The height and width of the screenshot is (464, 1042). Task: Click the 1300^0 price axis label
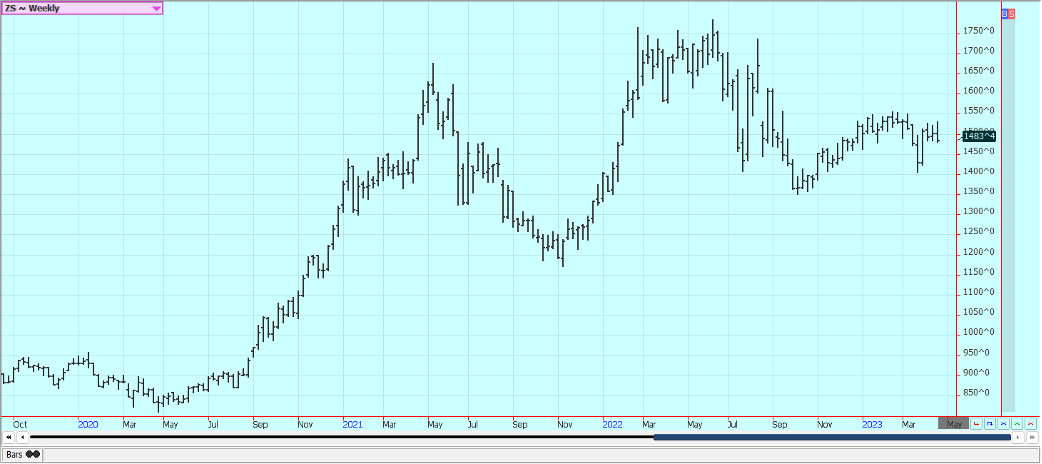(x=979, y=211)
